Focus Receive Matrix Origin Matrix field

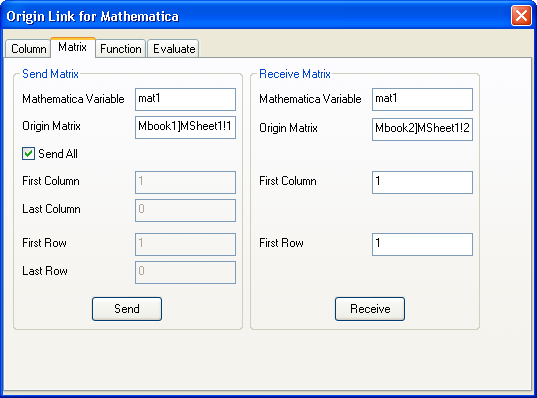coord(422,129)
